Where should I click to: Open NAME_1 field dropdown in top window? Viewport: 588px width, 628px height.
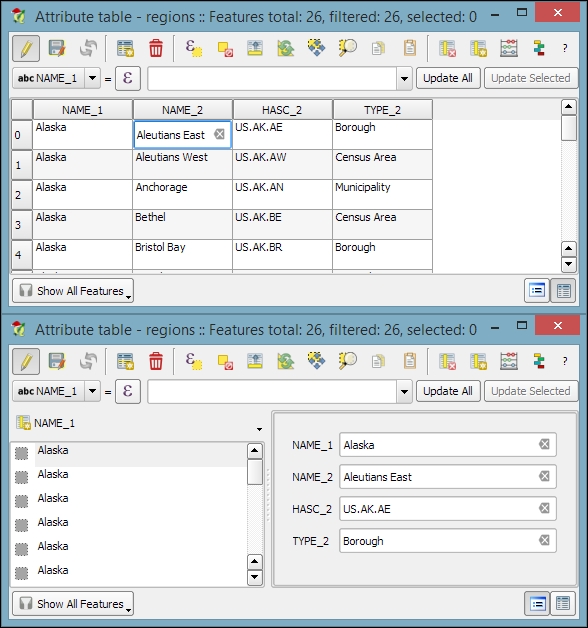click(x=93, y=78)
